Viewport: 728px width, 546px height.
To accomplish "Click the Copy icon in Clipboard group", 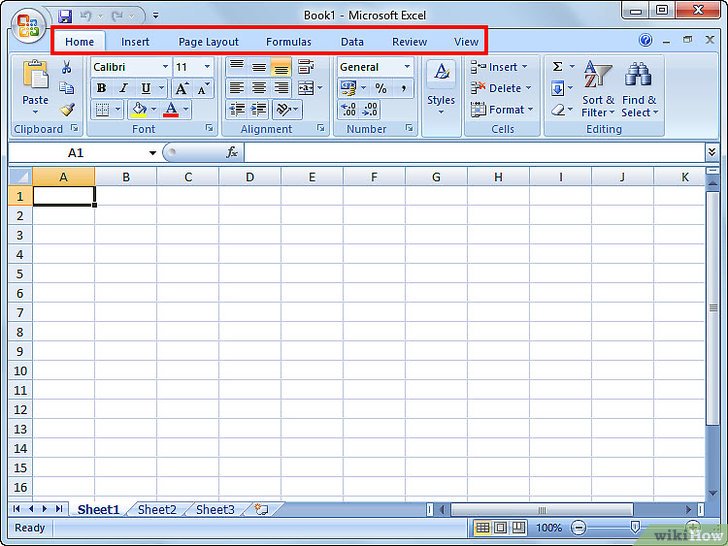I will point(66,88).
